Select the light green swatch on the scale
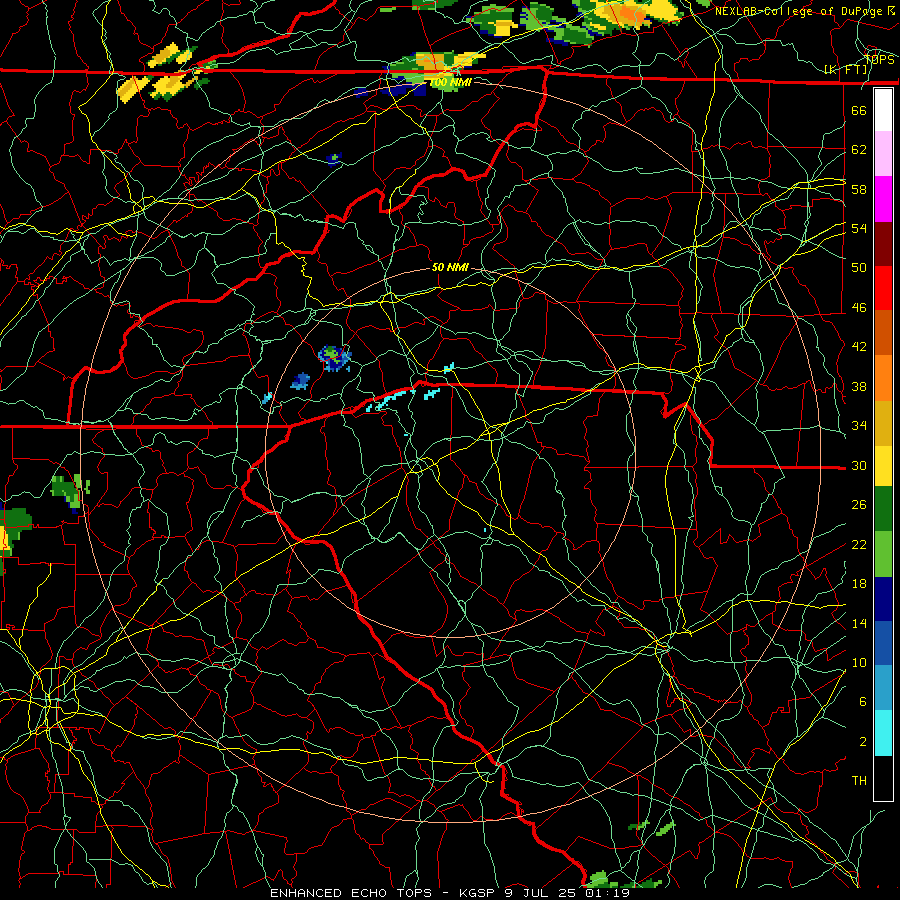 [x=883, y=554]
